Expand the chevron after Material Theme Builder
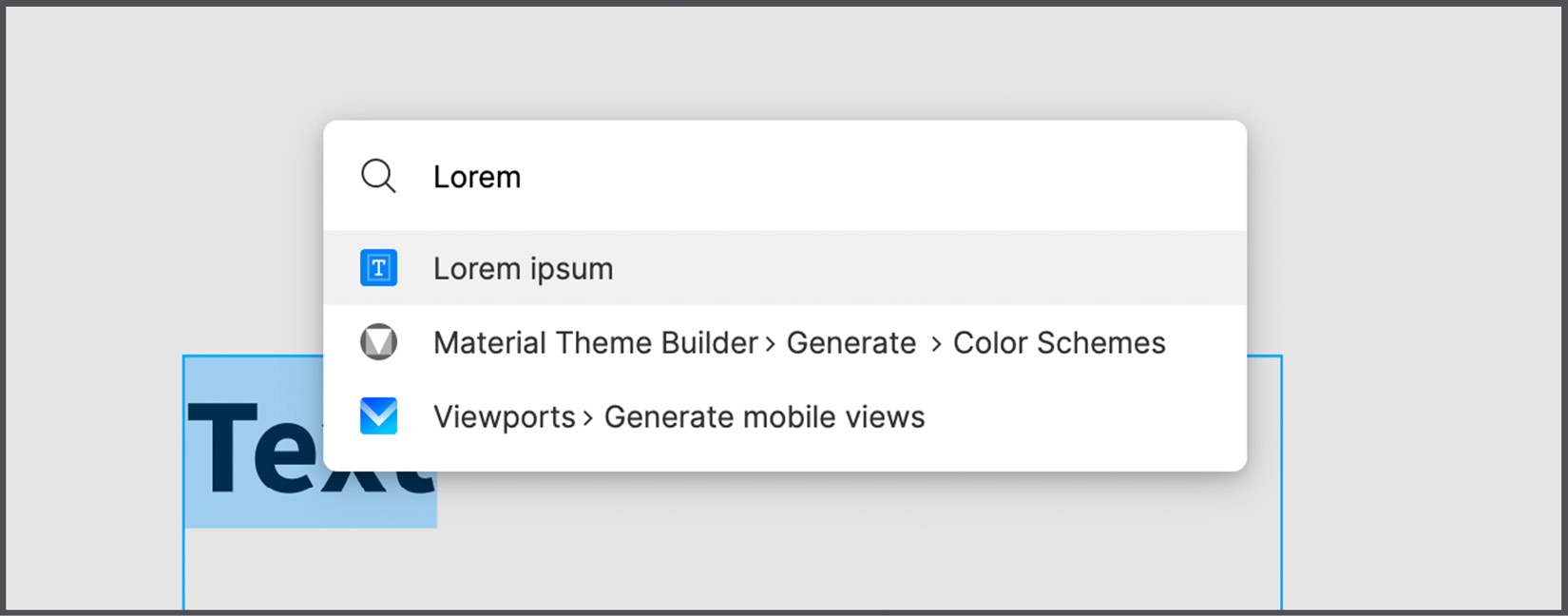The height and width of the screenshot is (616, 1568). pyautogui.click(x=770, y=343)
